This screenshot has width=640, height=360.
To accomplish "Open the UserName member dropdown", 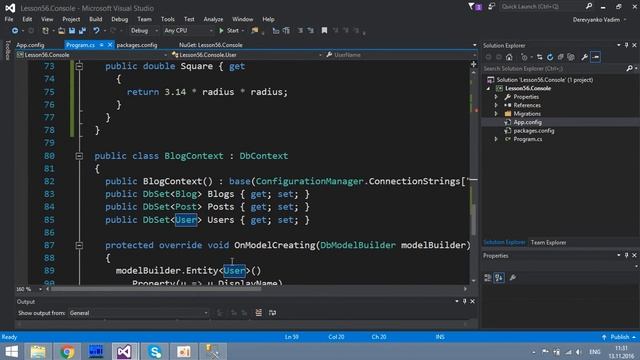I will coord(401,55).
